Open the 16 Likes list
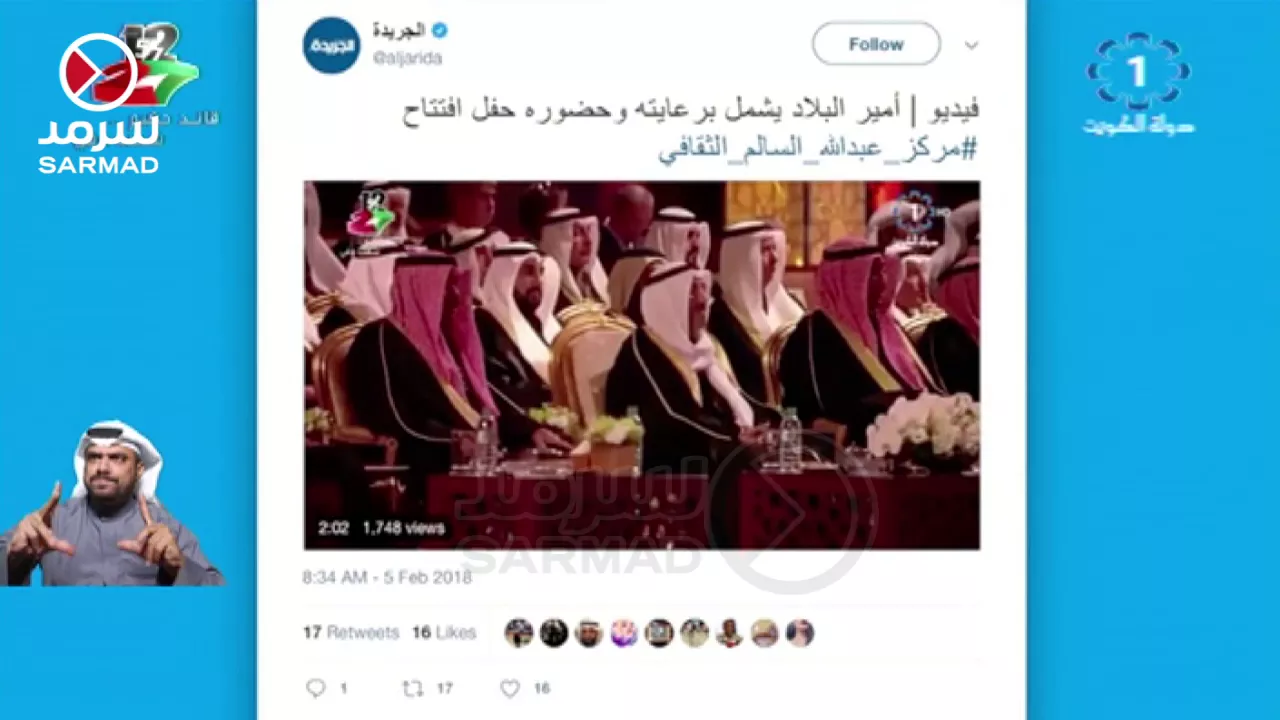 click(x=444, y=633)
